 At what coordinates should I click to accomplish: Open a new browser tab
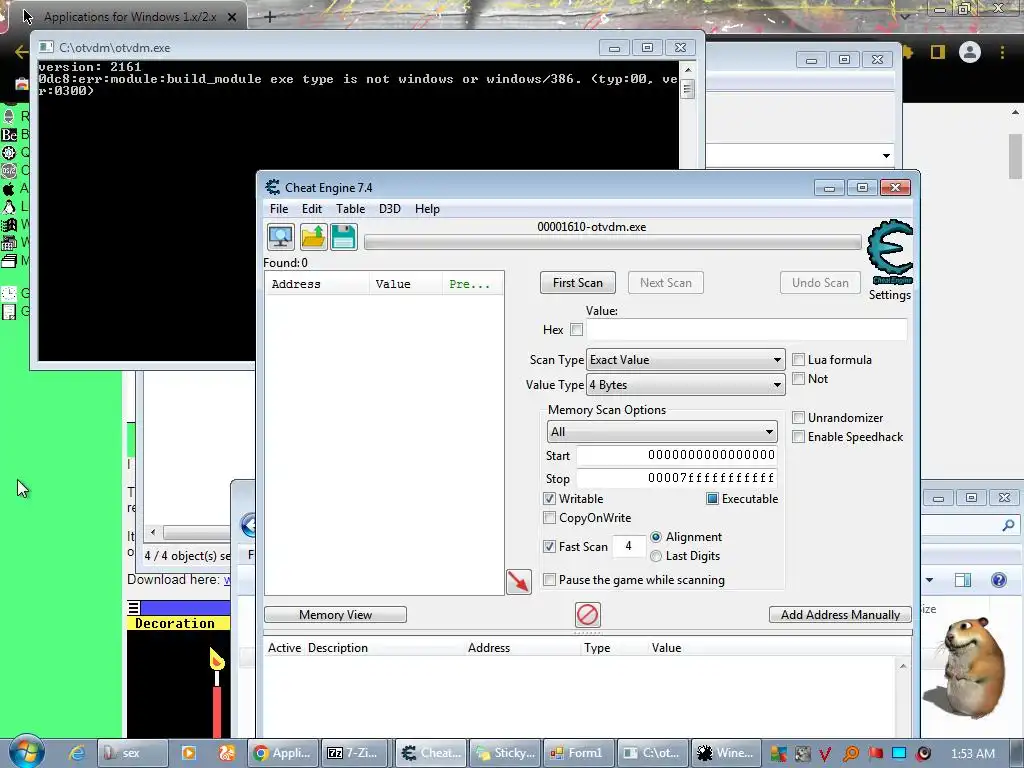pos(270,18)
